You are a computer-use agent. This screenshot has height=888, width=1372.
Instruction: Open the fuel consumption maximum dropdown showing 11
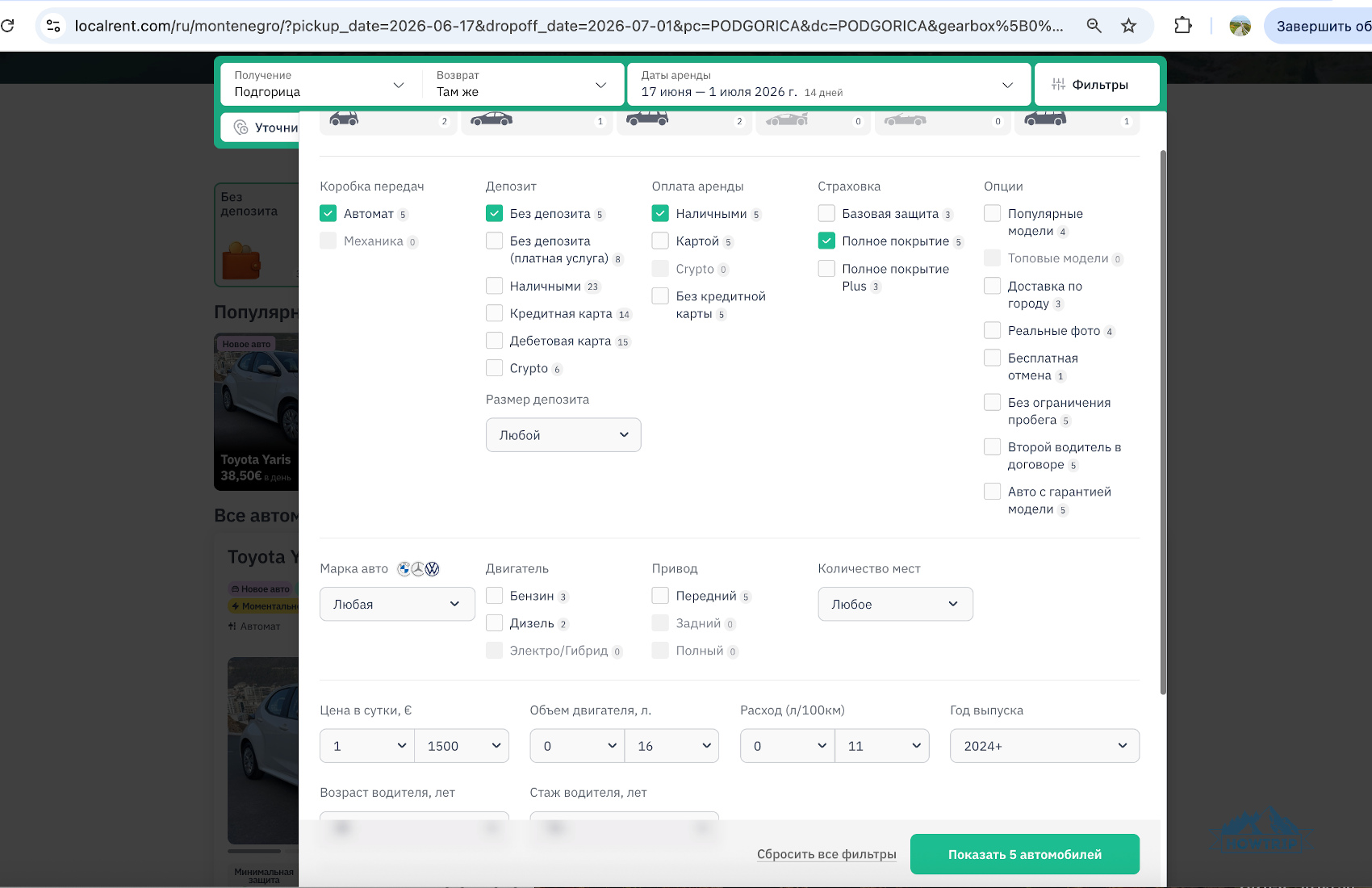[882, 746]
